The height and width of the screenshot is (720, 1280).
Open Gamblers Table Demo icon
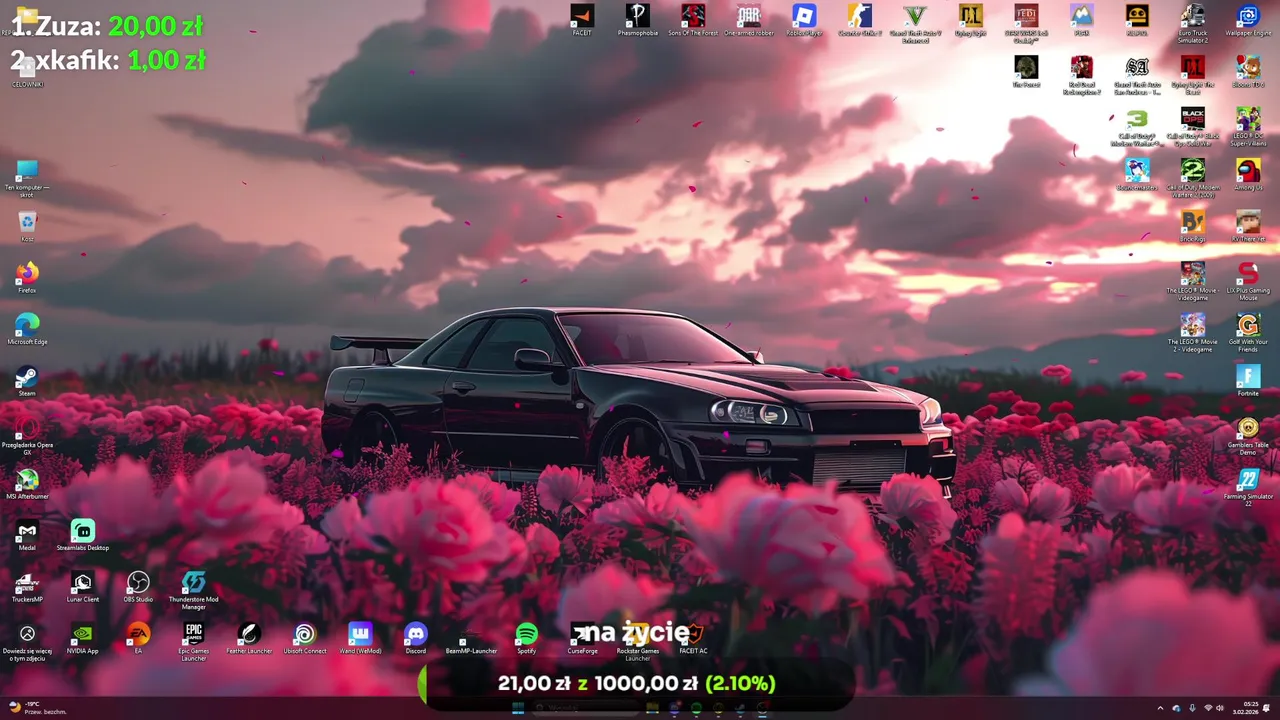coord(1248,437)
